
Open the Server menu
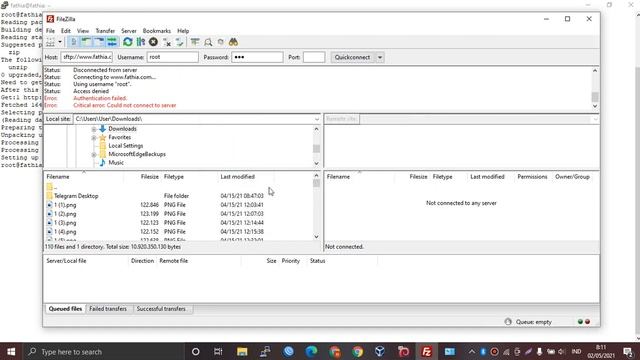click(x=129, y=31)
